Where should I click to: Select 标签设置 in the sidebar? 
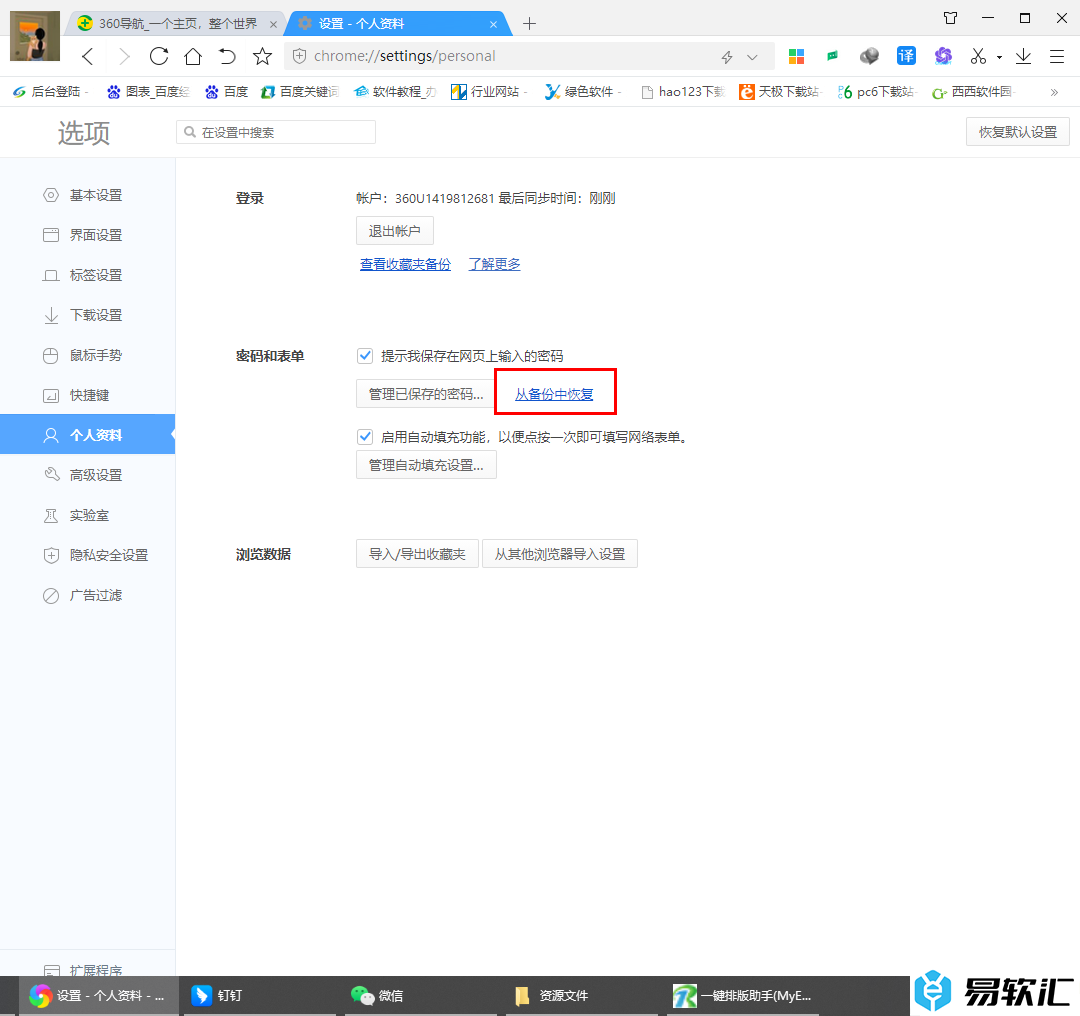(87, 275)
